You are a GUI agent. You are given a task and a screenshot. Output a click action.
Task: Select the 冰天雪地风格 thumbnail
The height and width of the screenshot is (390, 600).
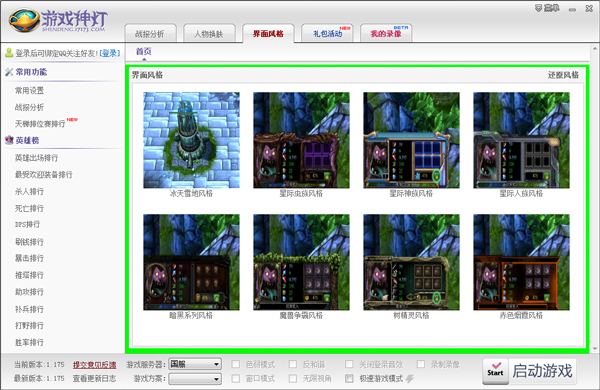pos(191,140)
